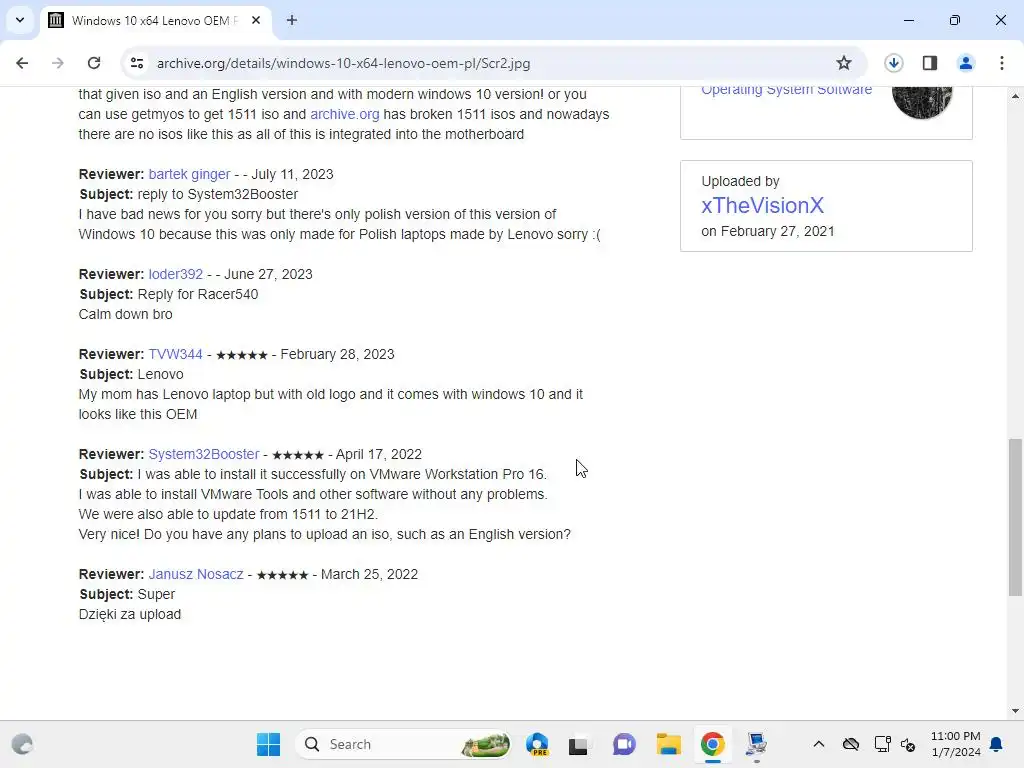The image size is (1024, 768).
Task: Click the forward navigation arrow
Action: [x=58, y=63]
